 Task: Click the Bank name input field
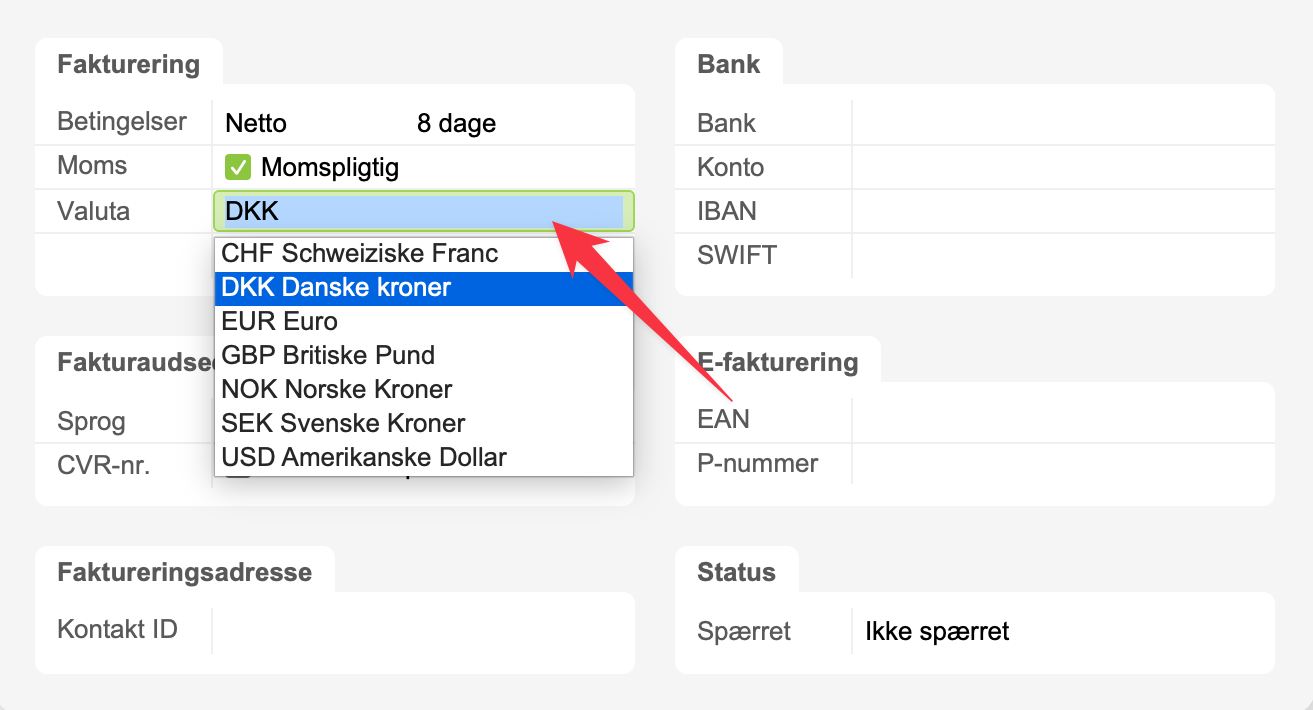click(x=1060, y=124)
